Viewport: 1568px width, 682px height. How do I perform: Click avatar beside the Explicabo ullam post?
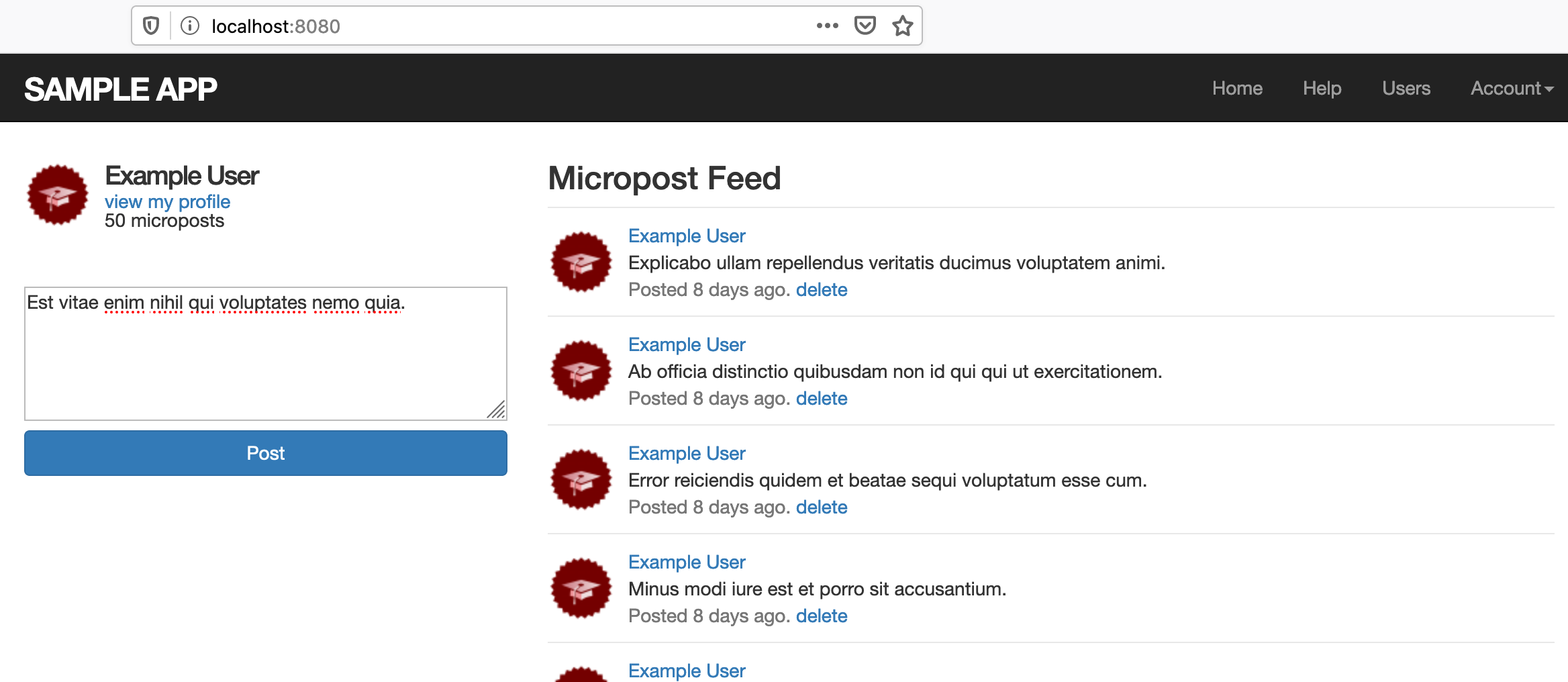point(581,262)
